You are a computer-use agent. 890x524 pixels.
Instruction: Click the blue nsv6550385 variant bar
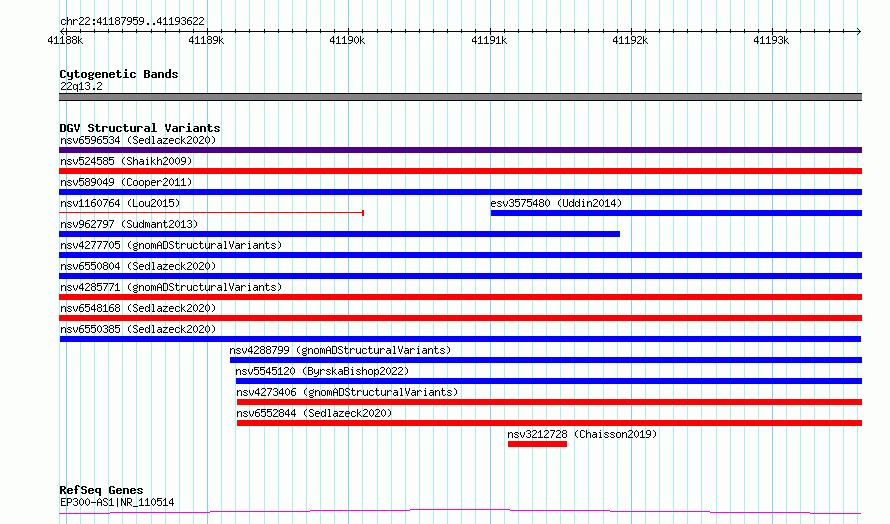click(460, 339)
